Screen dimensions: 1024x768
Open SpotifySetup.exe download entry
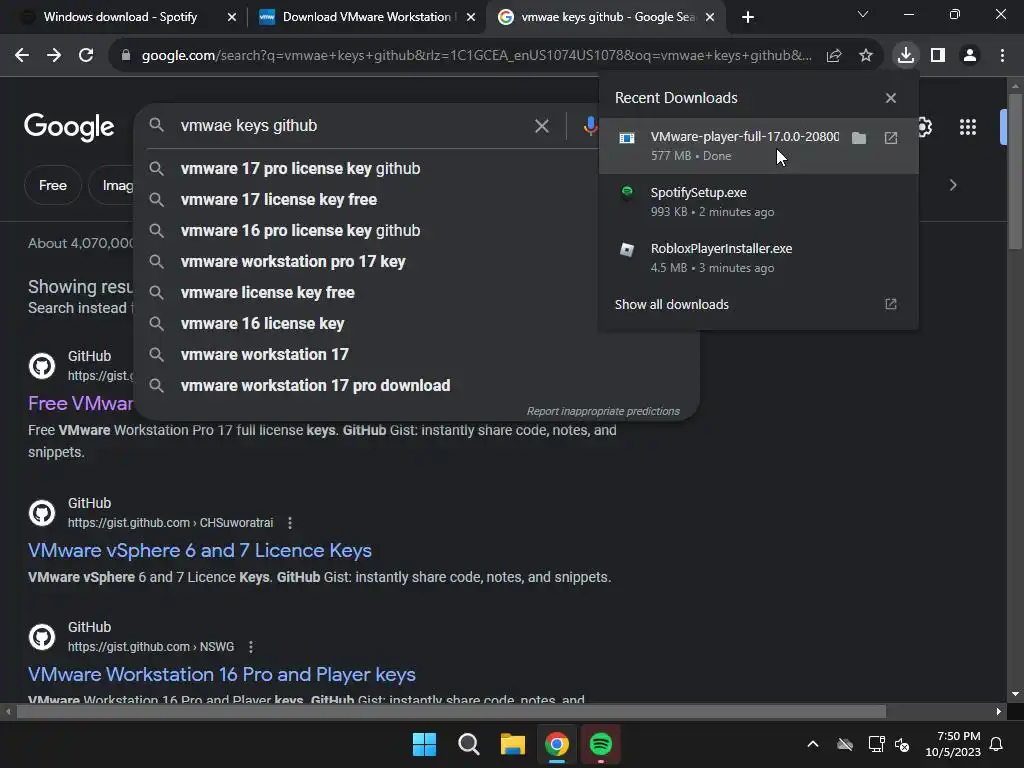pos(758,202)
